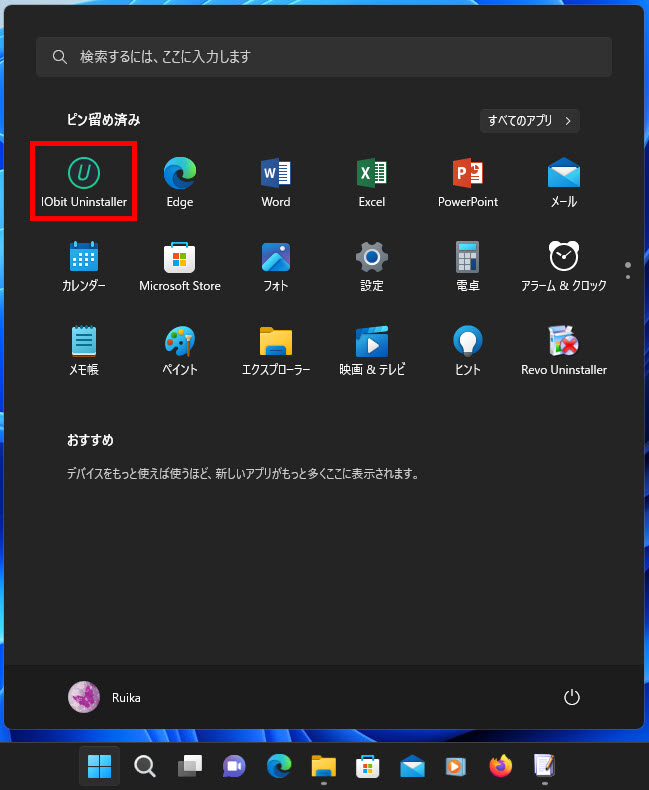Viewport: 649px width, 790px height.
Task: Launch the メモ帳 notepad app
Action: click(x=84, y=349)
